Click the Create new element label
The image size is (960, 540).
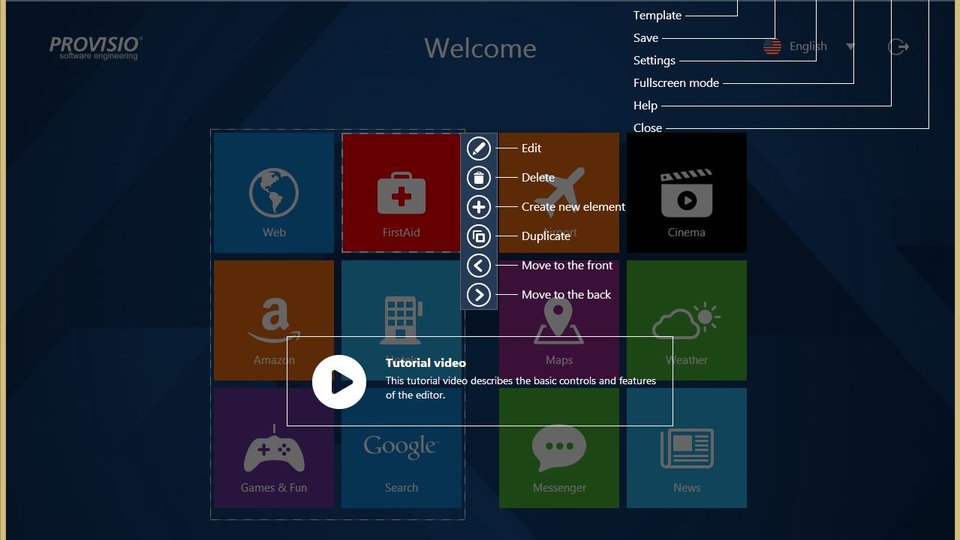click(x=573, y=207)
